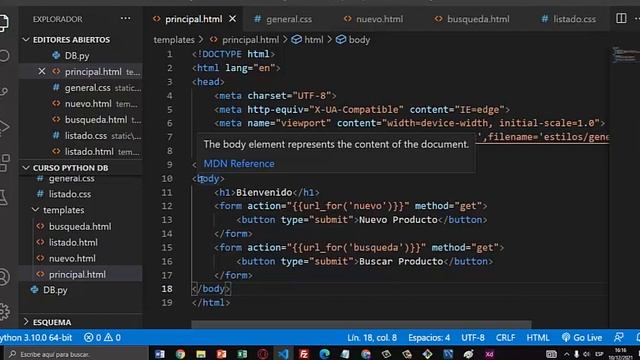640x360 pixels.
Task: Open FileZilla from the taskbar
Action: pyautogui.click(x=304, y=354)
